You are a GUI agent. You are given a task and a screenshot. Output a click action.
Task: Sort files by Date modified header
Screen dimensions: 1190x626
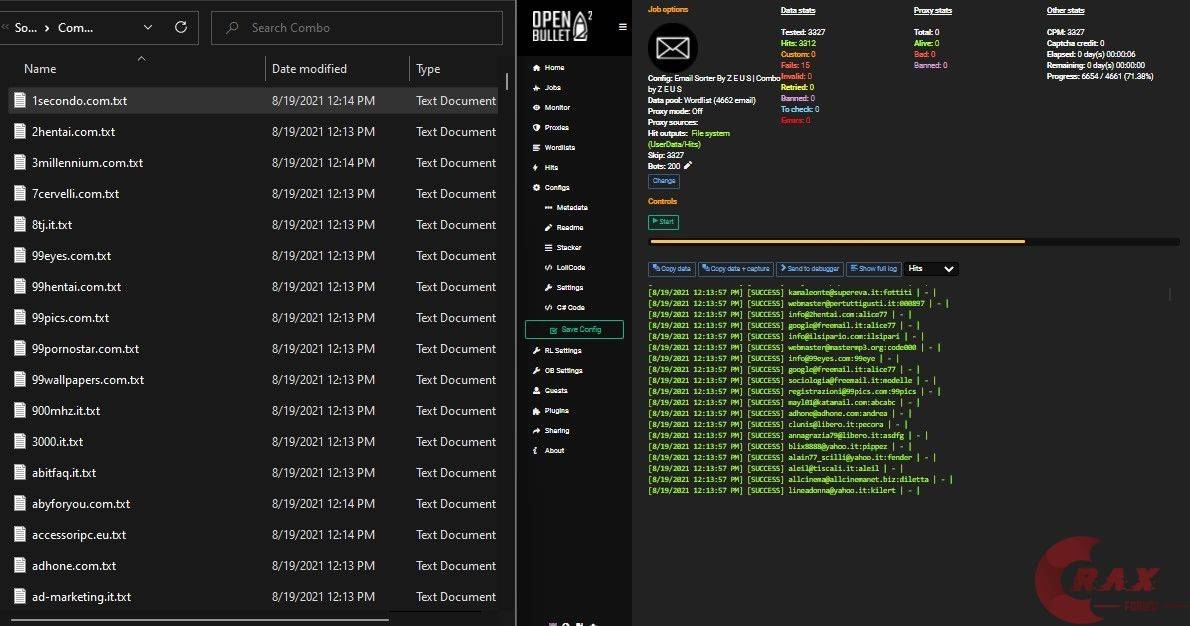(309, 68)
